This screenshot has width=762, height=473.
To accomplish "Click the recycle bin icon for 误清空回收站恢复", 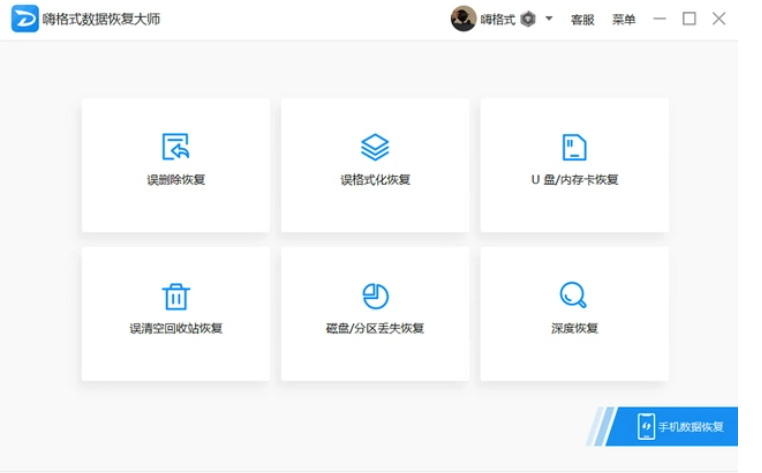I will 176,296.
